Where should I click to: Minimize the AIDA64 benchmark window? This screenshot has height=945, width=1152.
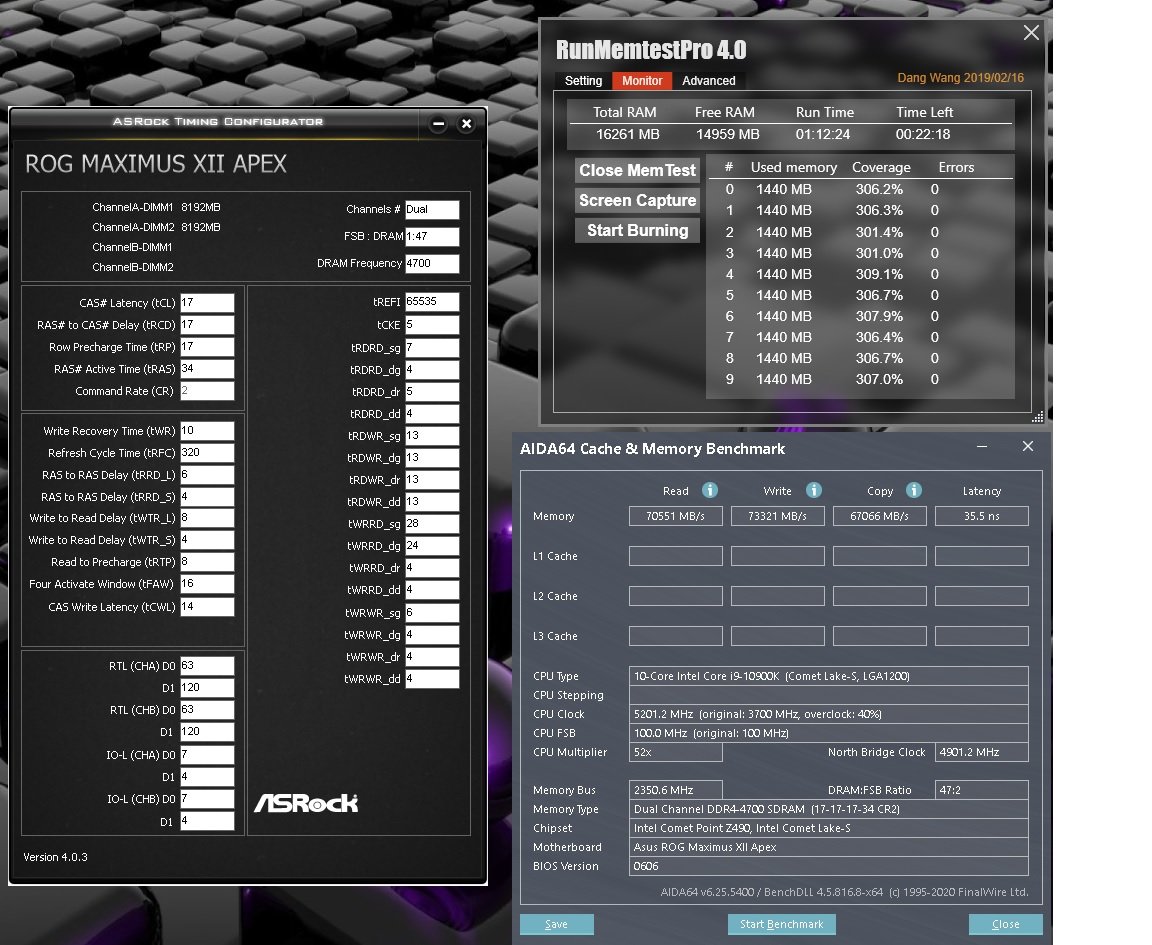click(x=982, y=447)
